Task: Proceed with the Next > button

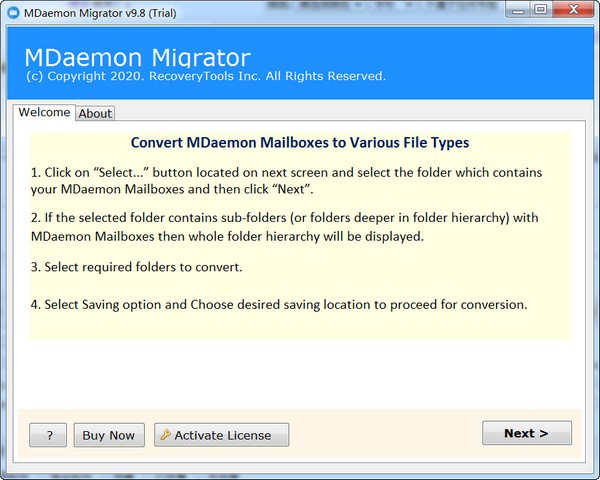Action: tap(527, 433)
